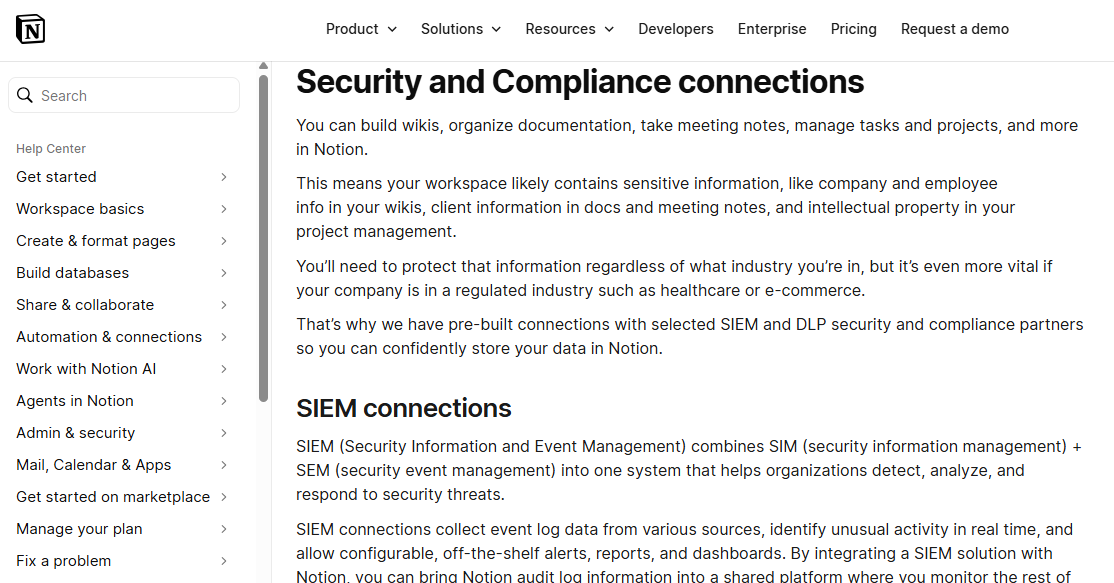This screenshot has width=1114, height=583.
Task: Open the Get started sidebar link
Action: (x=56, y=177)
